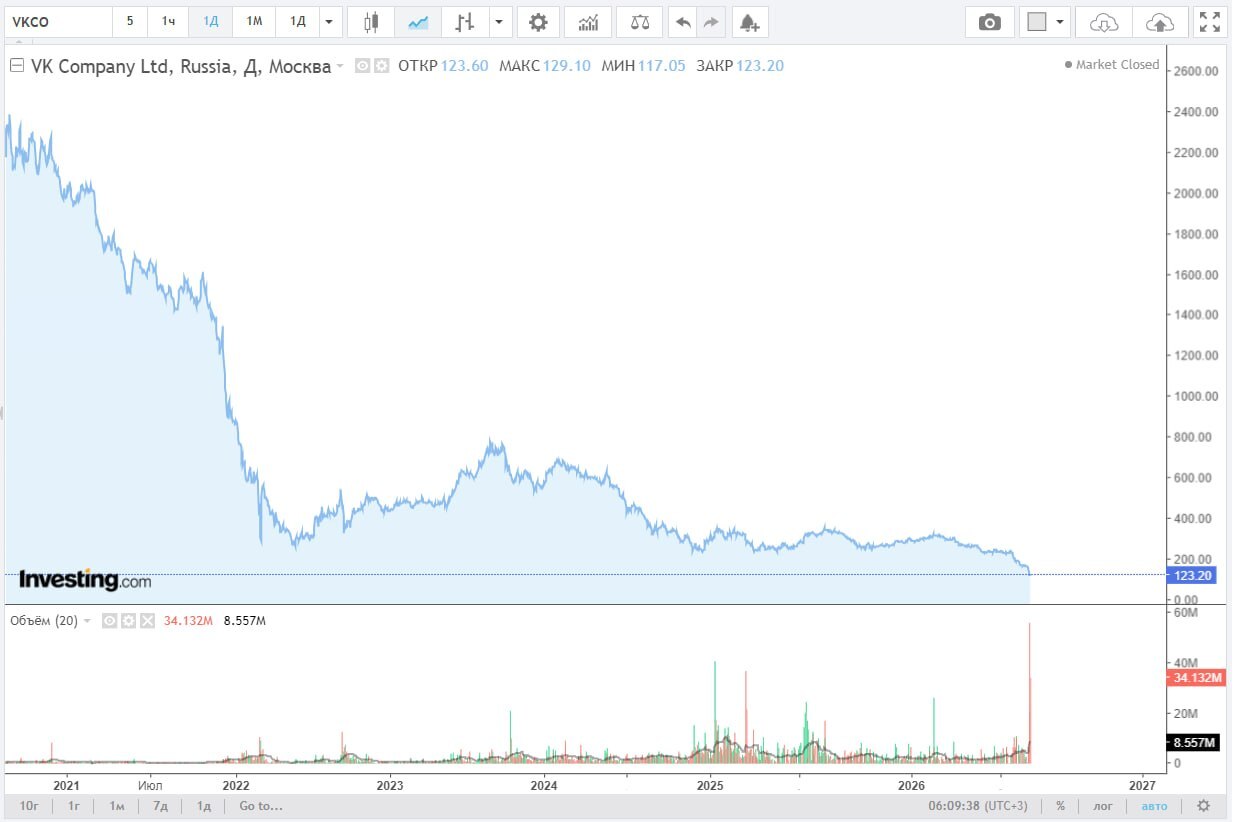Image resolution: width=1235 pixels, height=822 pixels.
Task: Create a price alert bell icon
Action: [x=749, y=22]
